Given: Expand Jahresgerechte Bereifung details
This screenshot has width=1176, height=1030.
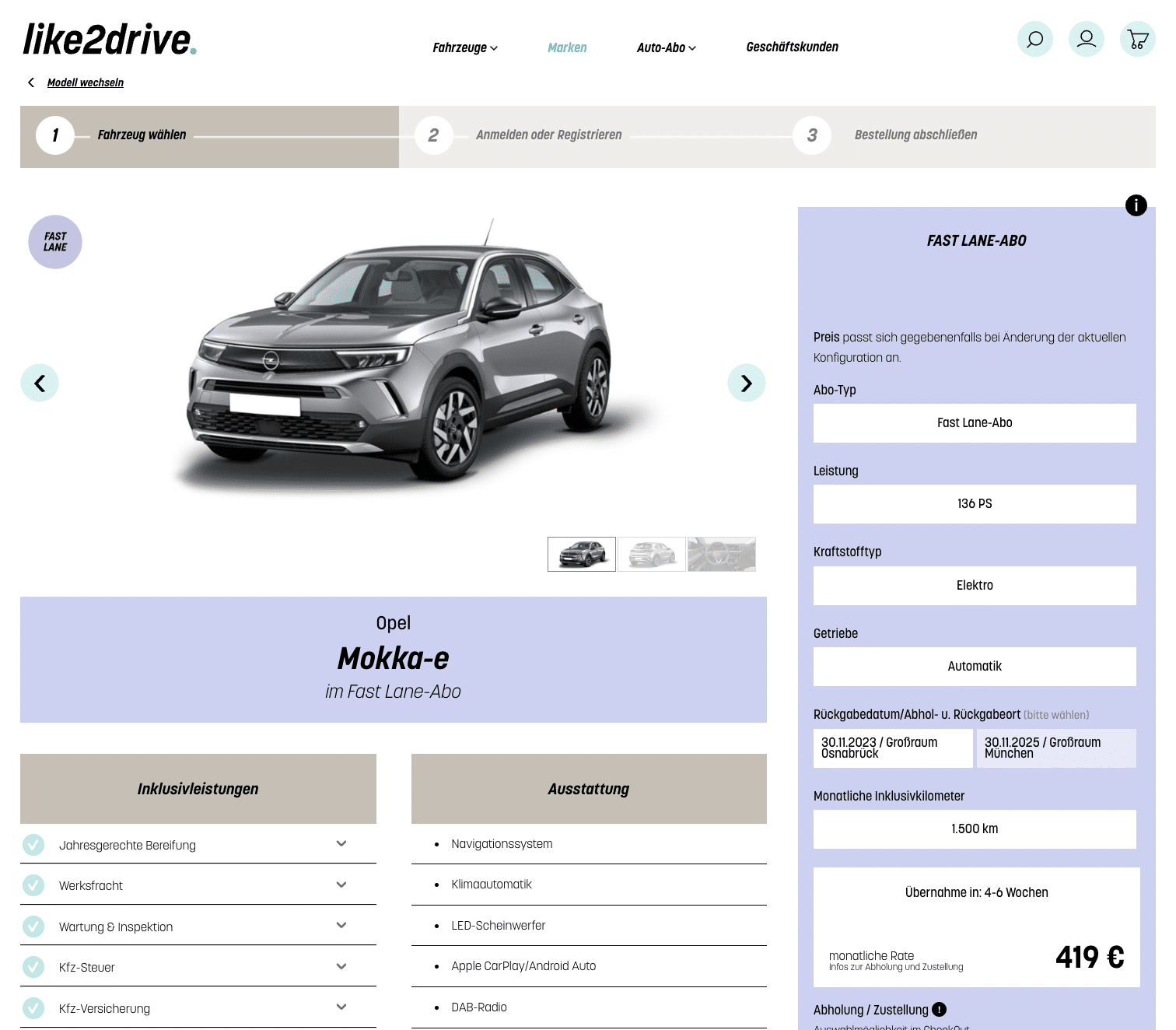Looking at the screenshot, I should point(341,843).
